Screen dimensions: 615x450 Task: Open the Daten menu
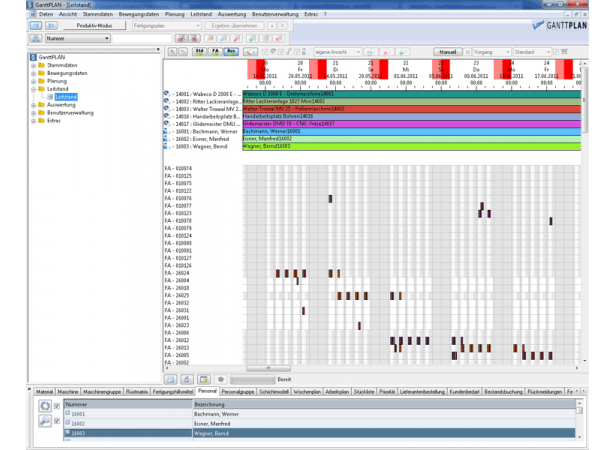[x=46, y=14]
